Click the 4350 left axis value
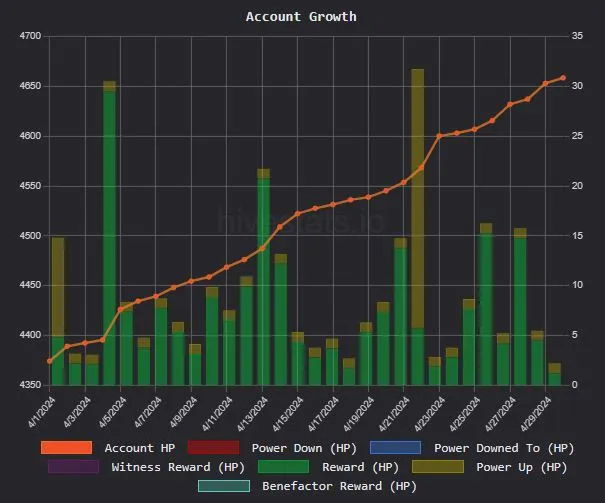This screenshot has height=503, width=605. tap(30, 385)
